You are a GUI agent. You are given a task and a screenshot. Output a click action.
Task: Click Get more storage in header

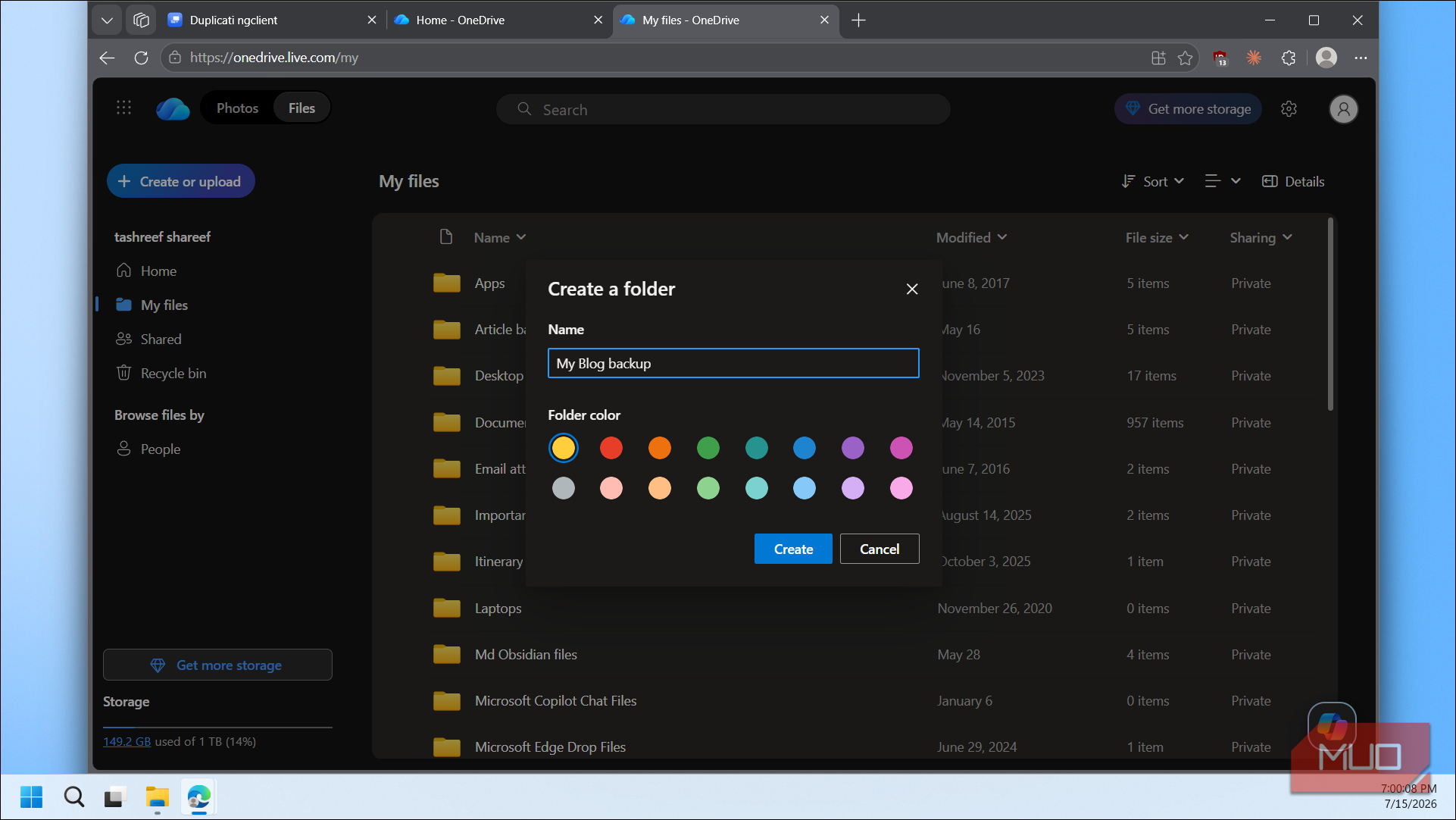(1188, 109)
